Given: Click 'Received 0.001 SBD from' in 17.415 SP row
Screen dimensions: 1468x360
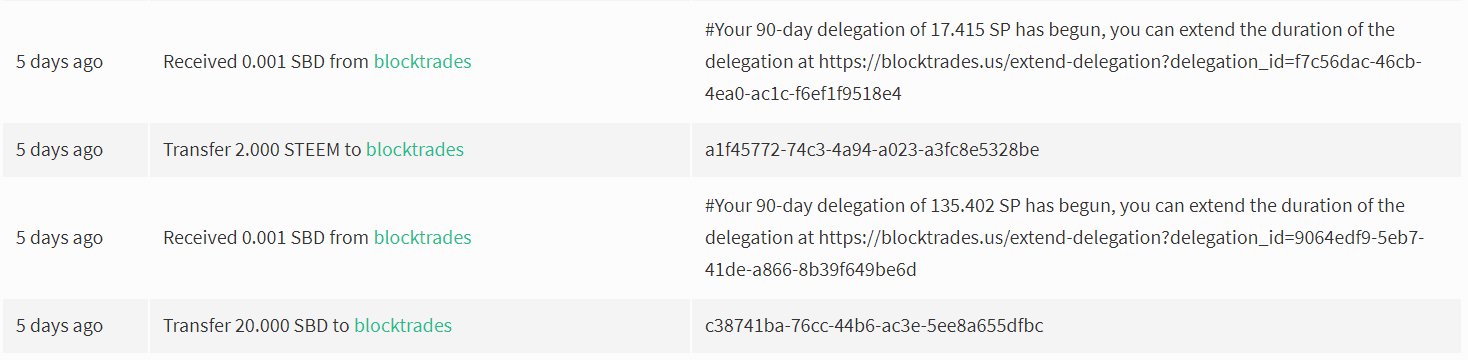Looking at the screenshot, I should (266, 62).
